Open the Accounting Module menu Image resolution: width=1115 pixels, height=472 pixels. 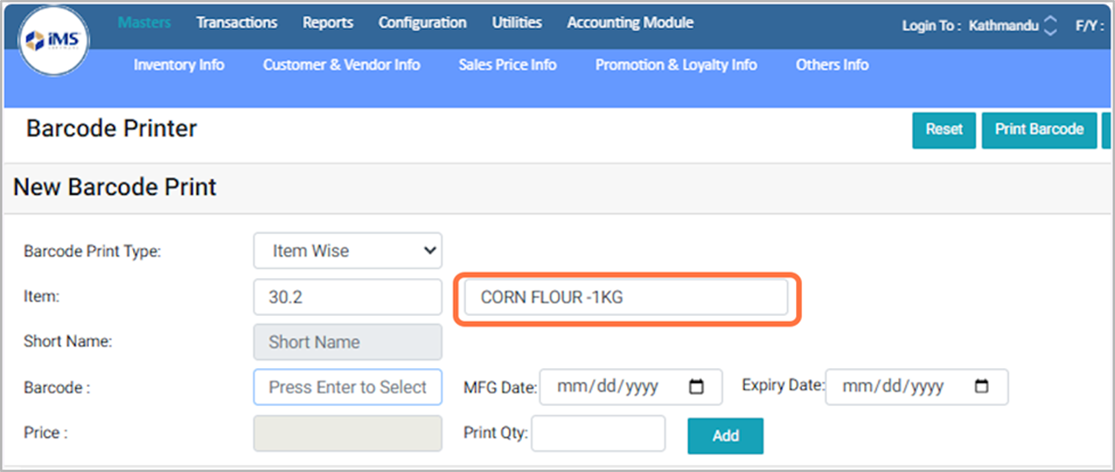630,23
